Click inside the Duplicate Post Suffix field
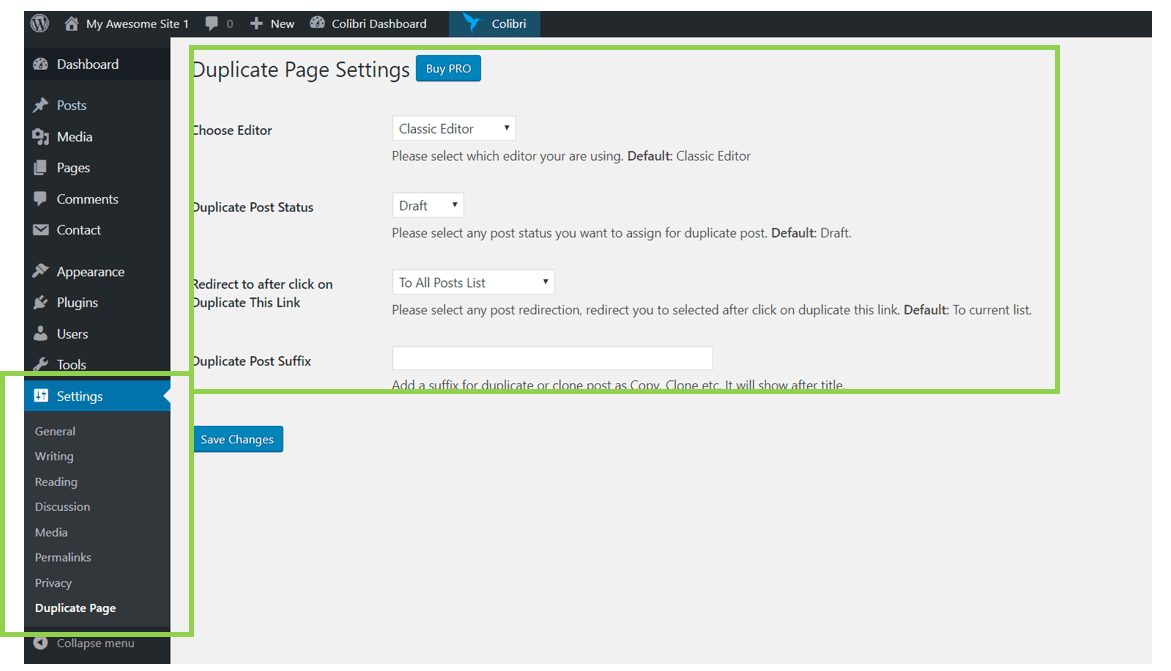The height and width of the screenshot is (671, 1171). (552, 358)
